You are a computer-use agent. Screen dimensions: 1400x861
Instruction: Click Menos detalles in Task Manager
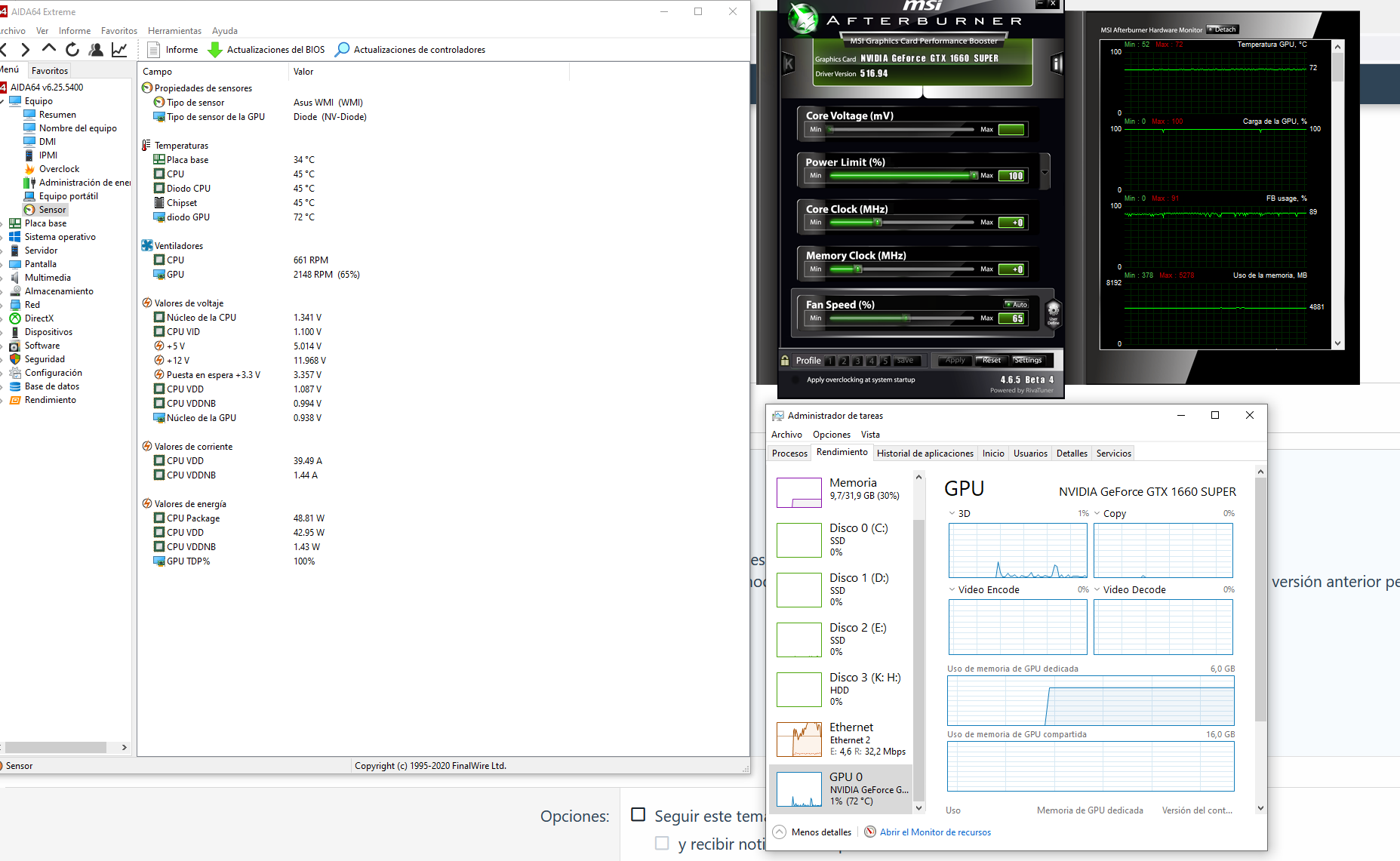pyautogui.click(x=813, y=832)
